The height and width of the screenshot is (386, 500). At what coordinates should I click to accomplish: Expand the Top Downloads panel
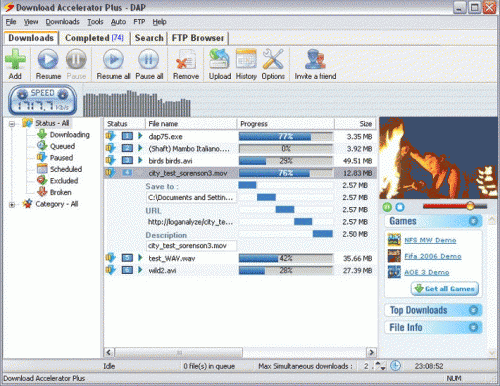point(473,310)
